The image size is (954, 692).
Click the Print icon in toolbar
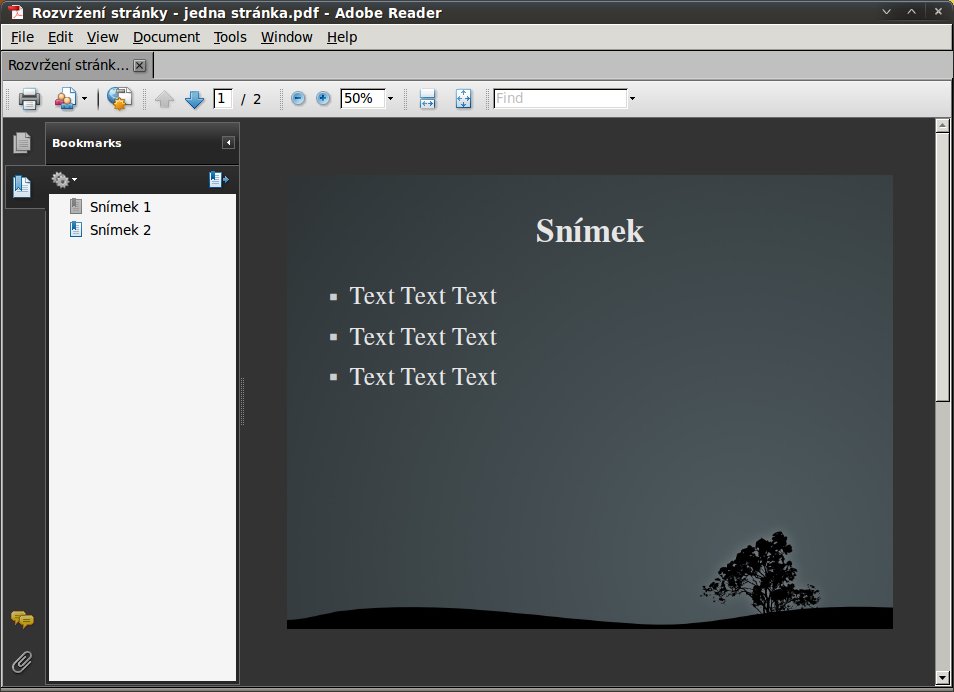[x=29, y=99]
